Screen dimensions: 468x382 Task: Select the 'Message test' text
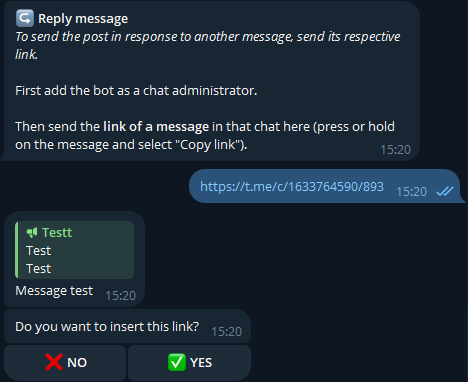click(54, 291)
